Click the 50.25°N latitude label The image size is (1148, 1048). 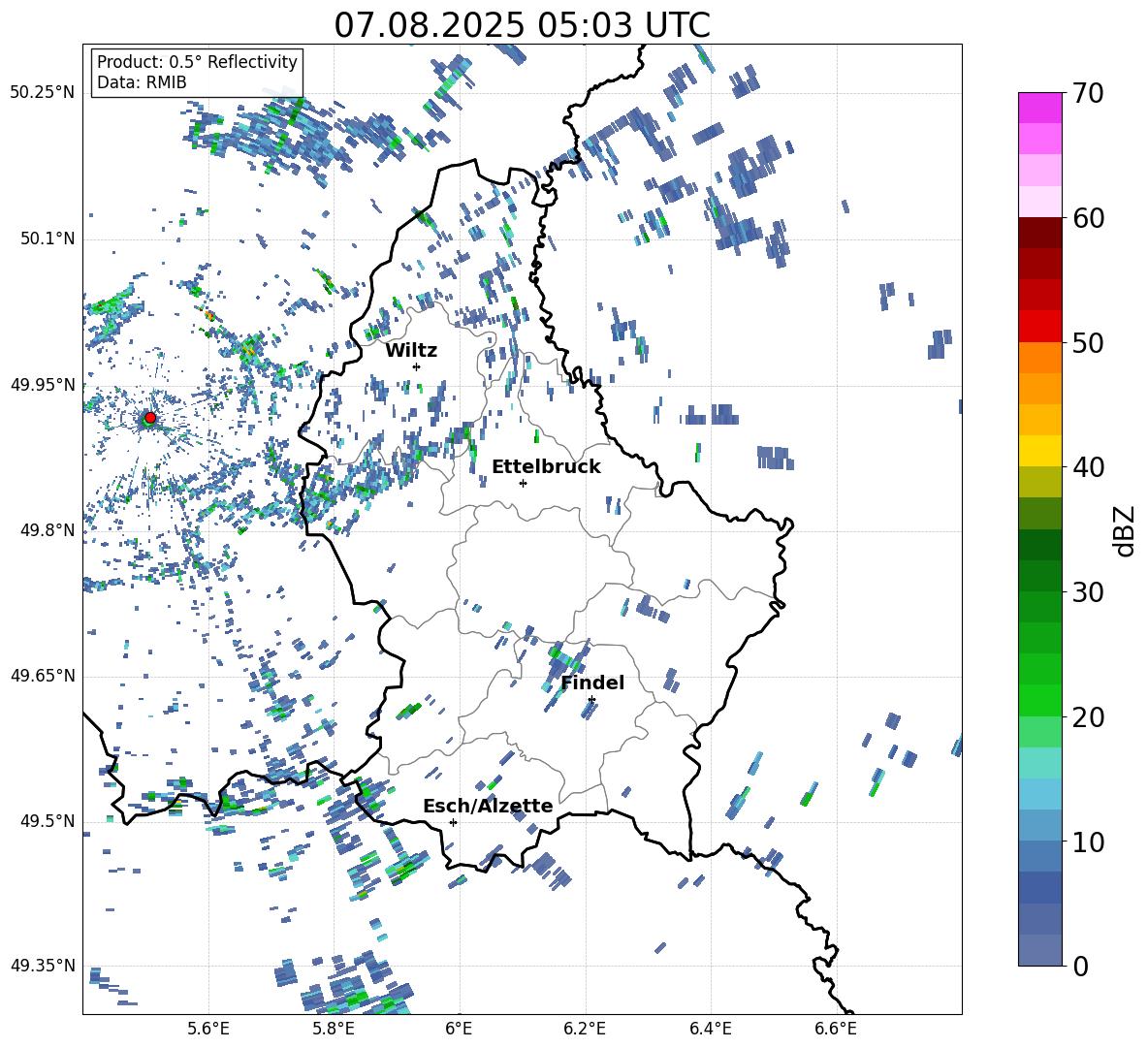(x=43, y=93)
